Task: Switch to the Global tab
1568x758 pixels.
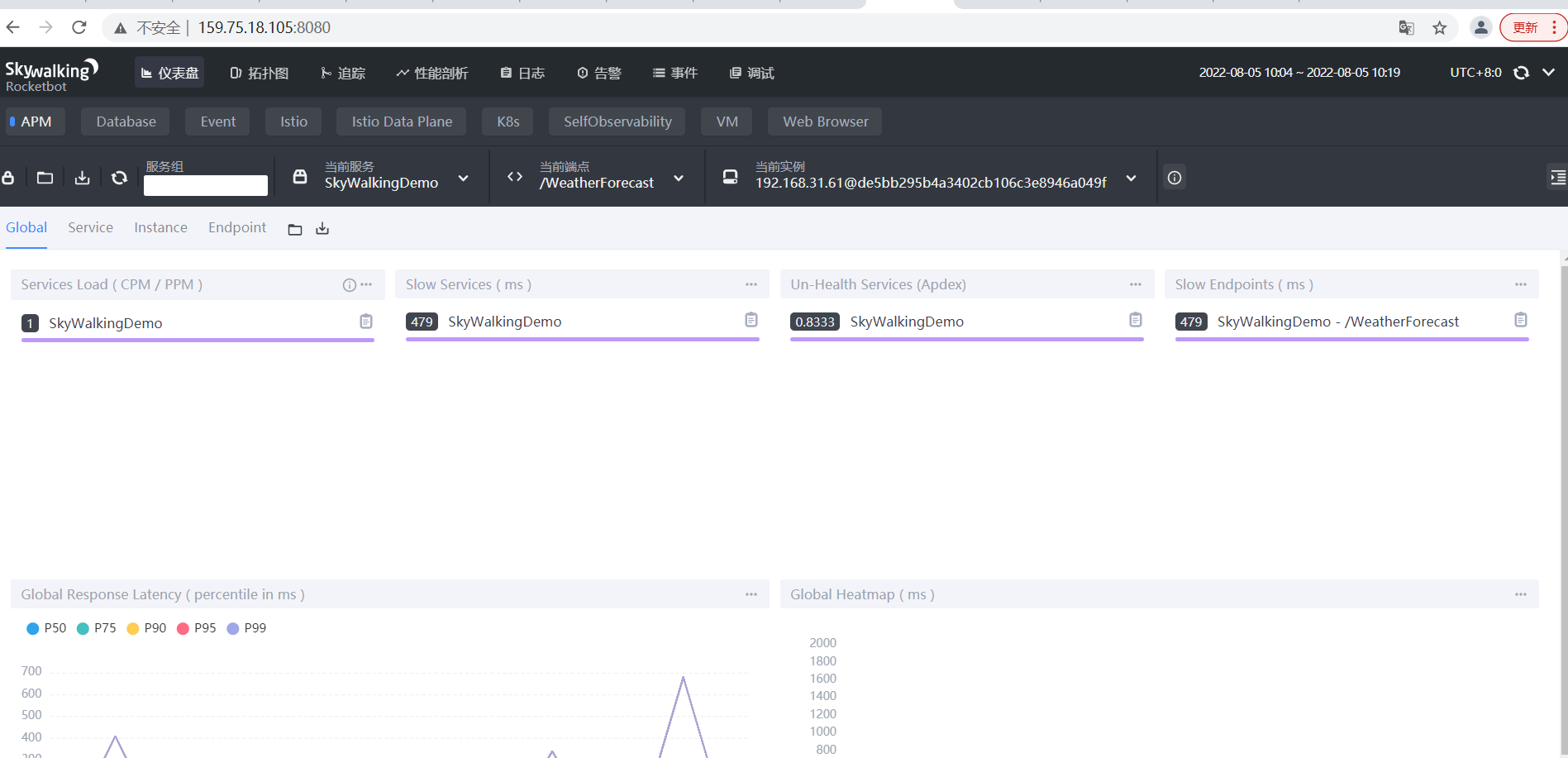Action: [26, 227]
